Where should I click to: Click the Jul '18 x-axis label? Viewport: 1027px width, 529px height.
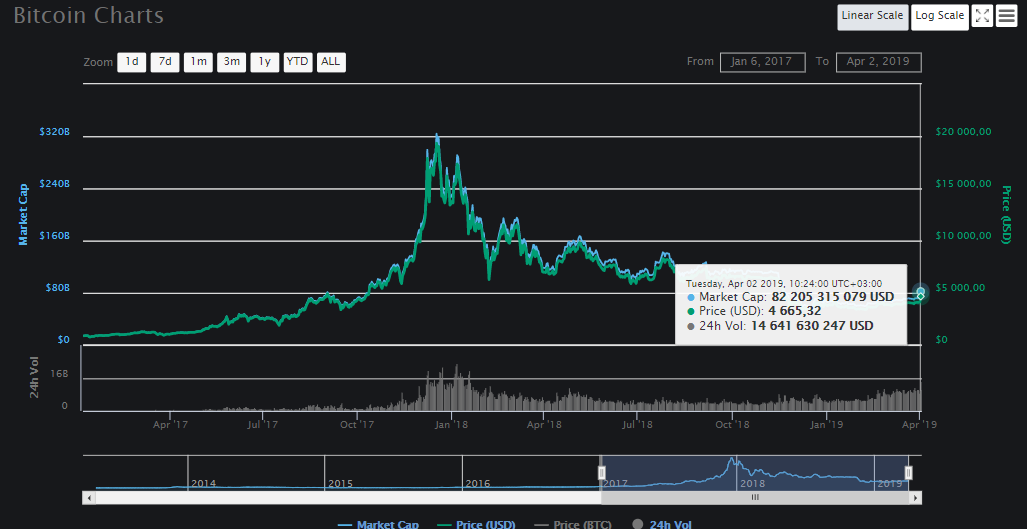pyautogui.click(x=637, y=424)
